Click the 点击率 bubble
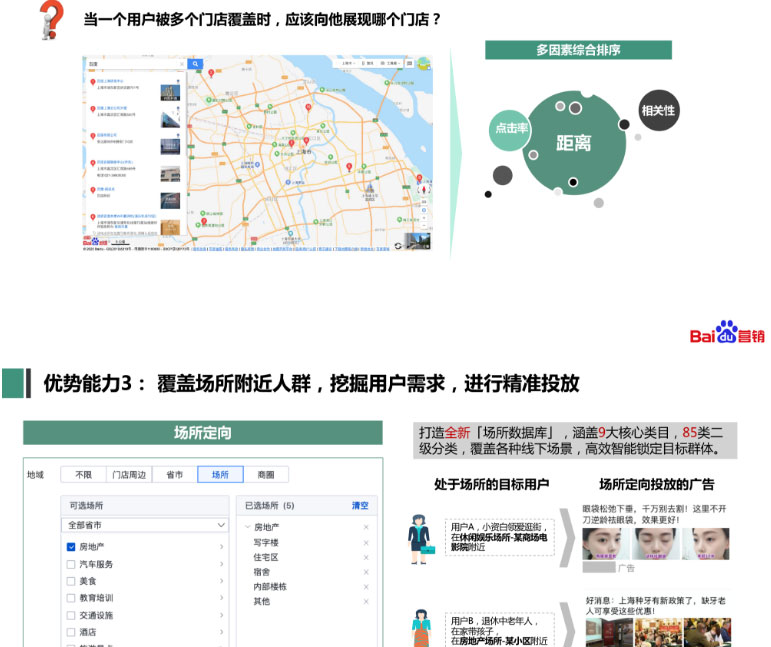771x647 pixels. 510,129
